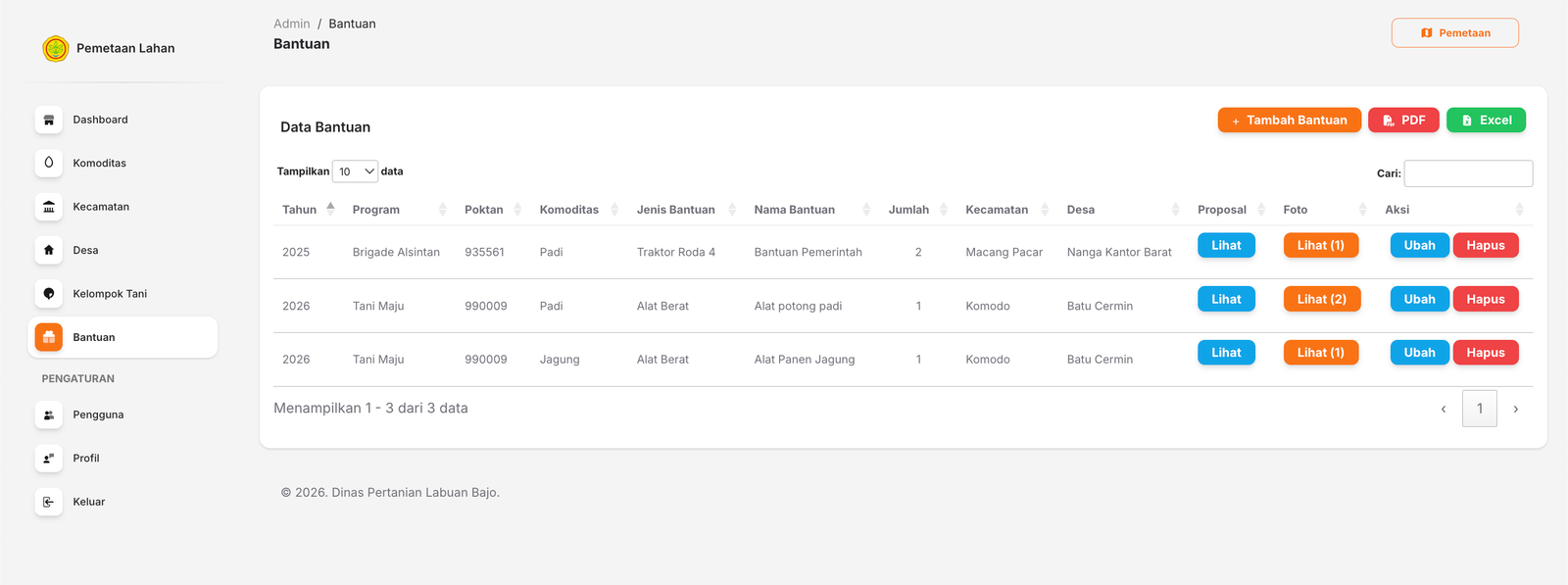This screenshot has width=1568, height=585.
Task: View proposal for Alat Panen Jagung row
Action: pos(1226,353)
